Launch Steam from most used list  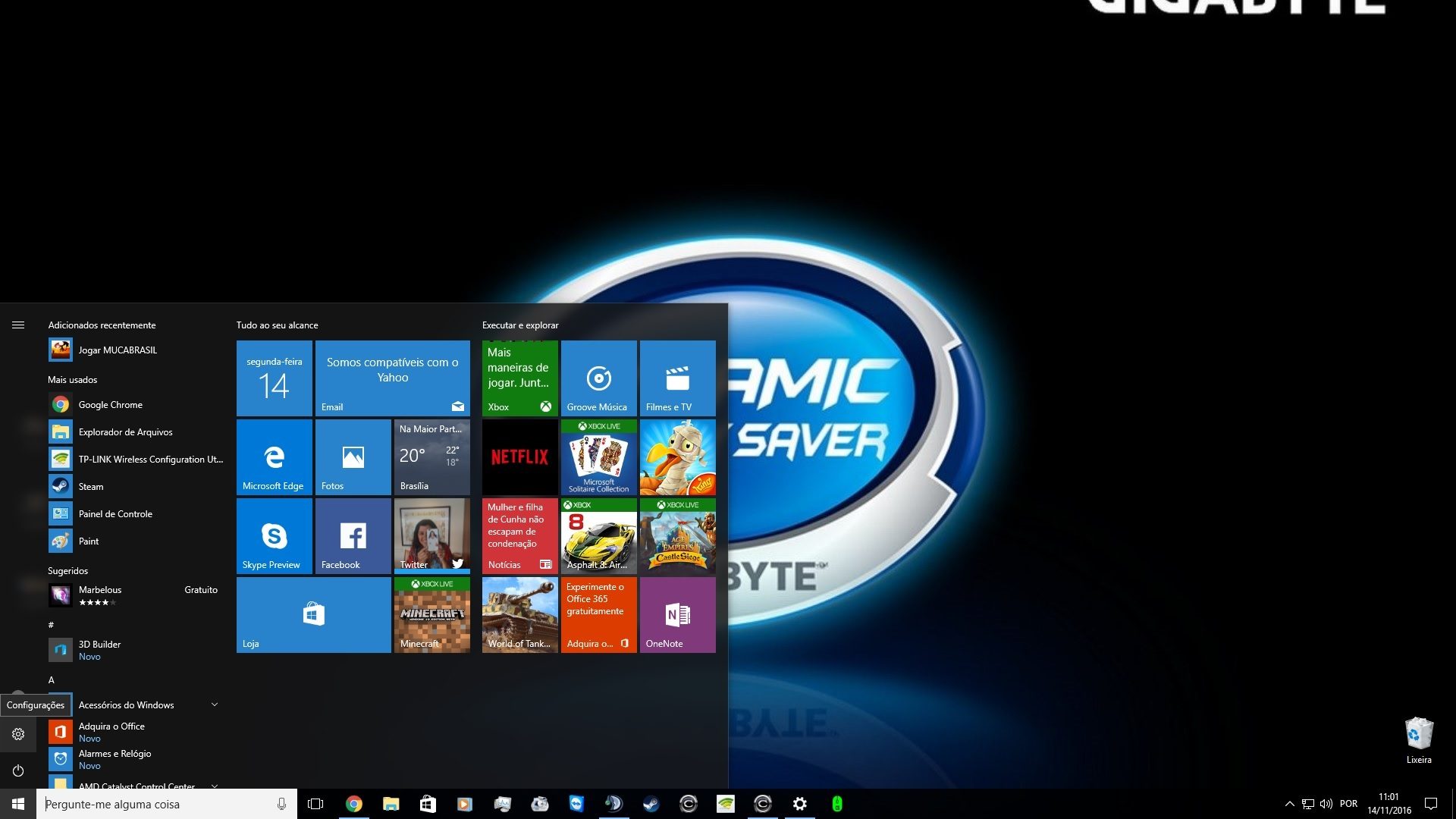point(136,487)
